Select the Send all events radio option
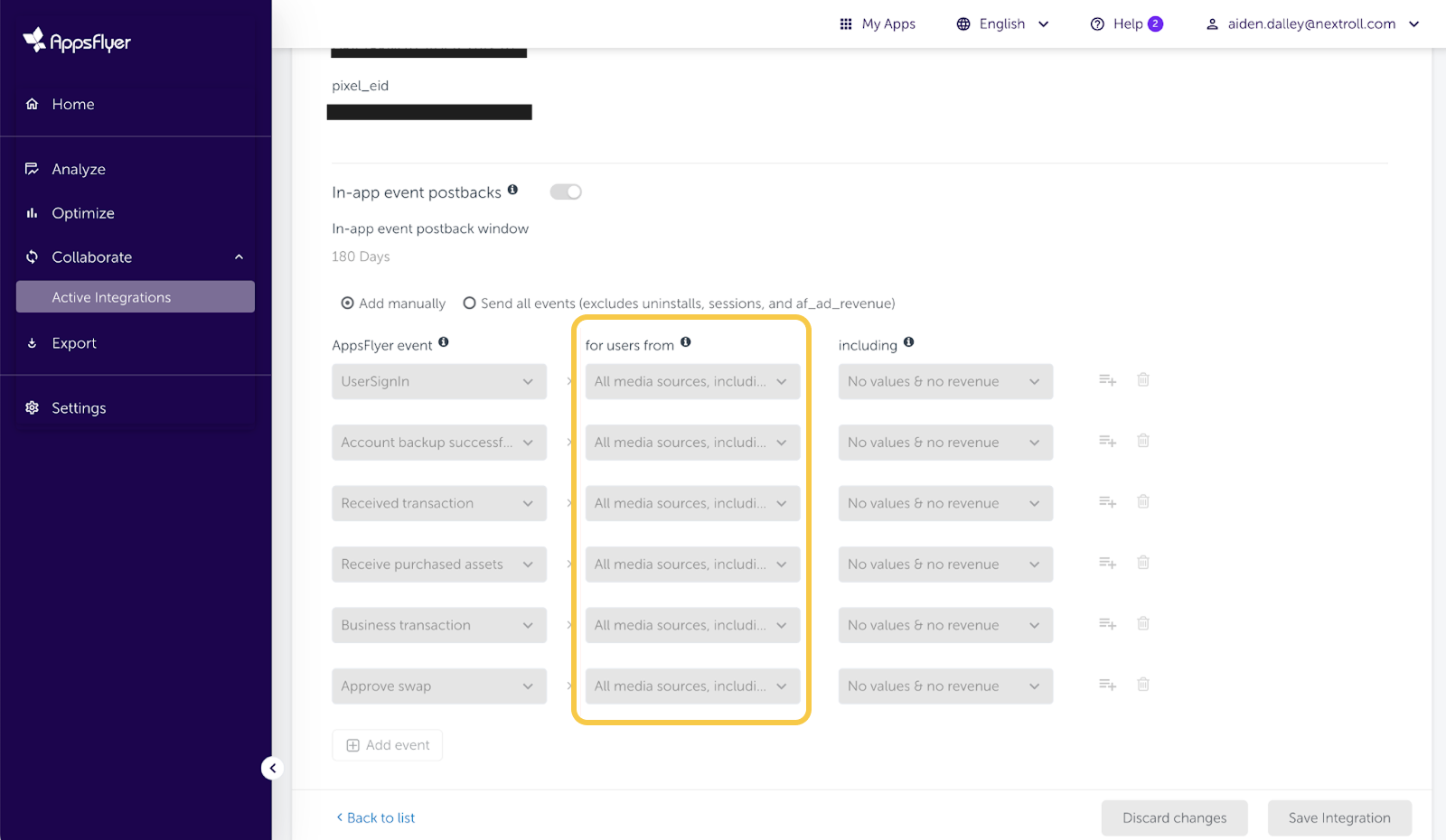 coord(470,303)
